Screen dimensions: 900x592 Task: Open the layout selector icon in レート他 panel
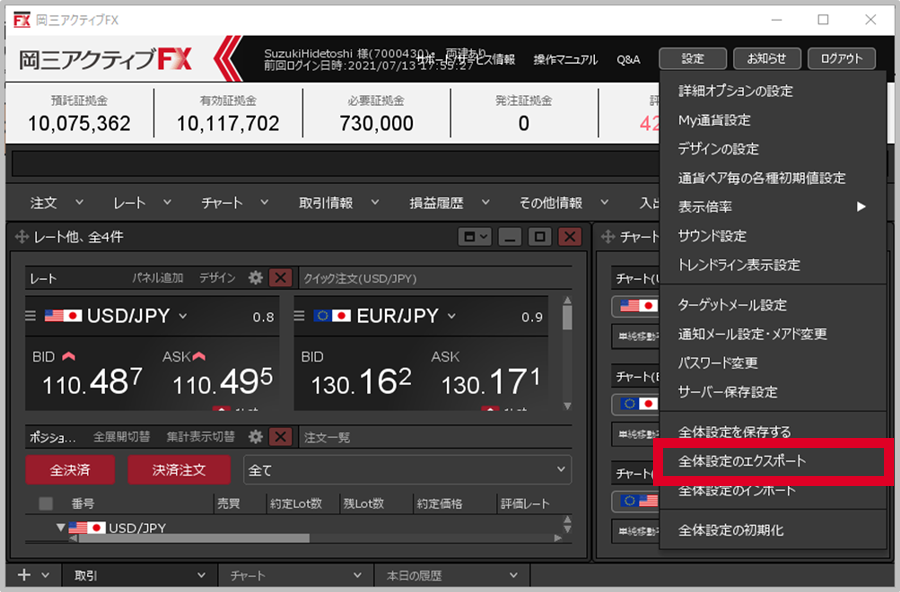[x=475, y=237]
